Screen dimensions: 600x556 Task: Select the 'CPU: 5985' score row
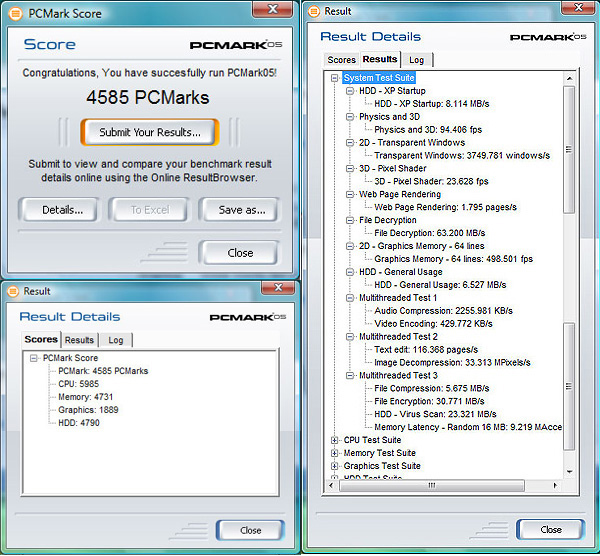tap(78, 384)
